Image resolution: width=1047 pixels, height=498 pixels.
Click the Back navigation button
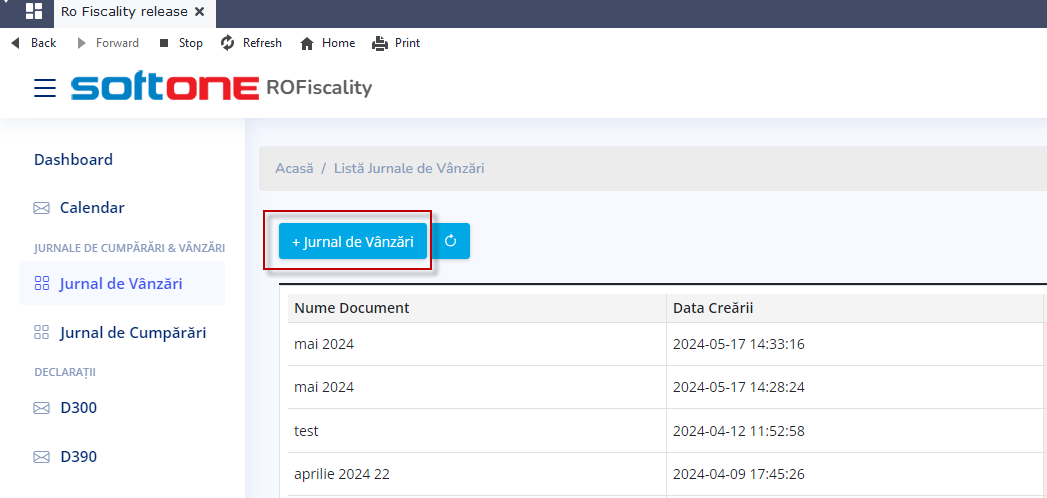pos(33,43)
